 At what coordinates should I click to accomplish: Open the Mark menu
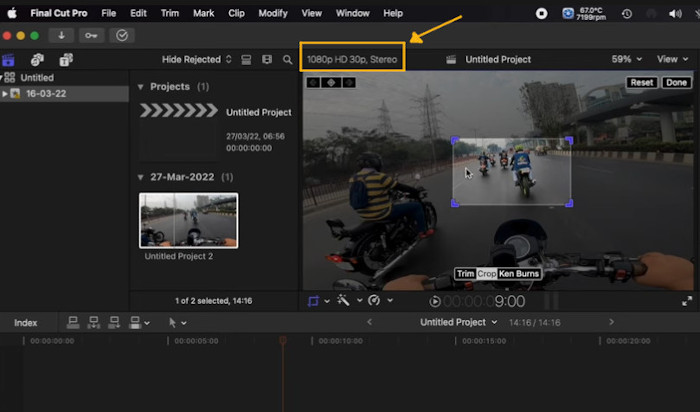(x=204, y=13)
